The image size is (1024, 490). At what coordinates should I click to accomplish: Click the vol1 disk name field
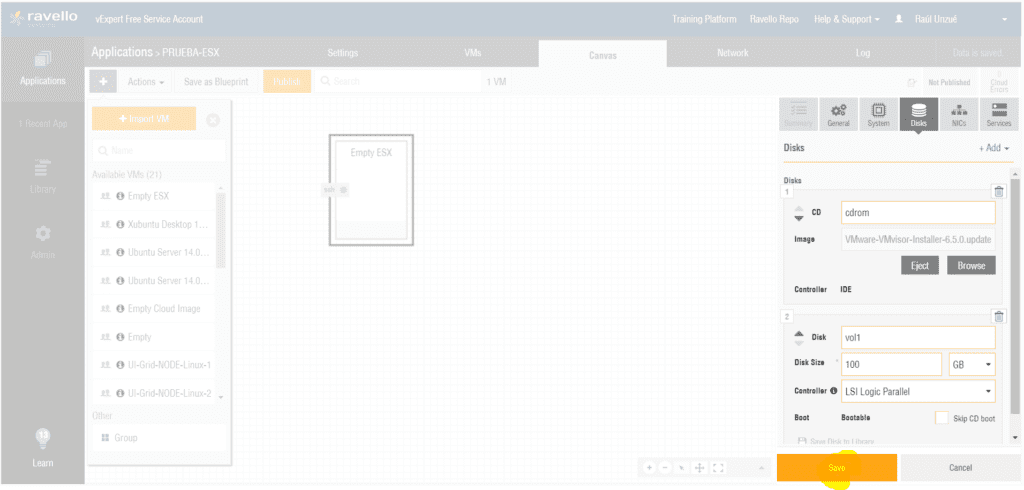coord(918,338)
